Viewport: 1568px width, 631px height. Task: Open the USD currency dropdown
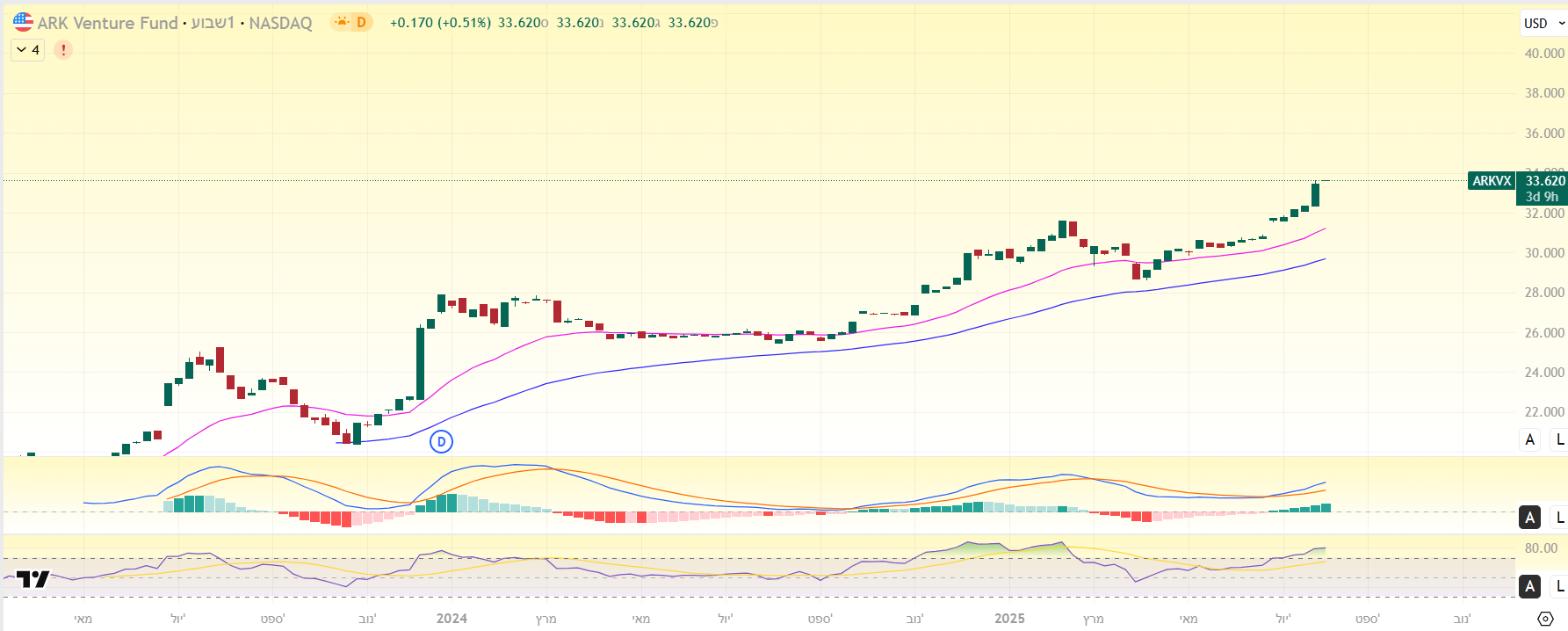point(1543,24)
